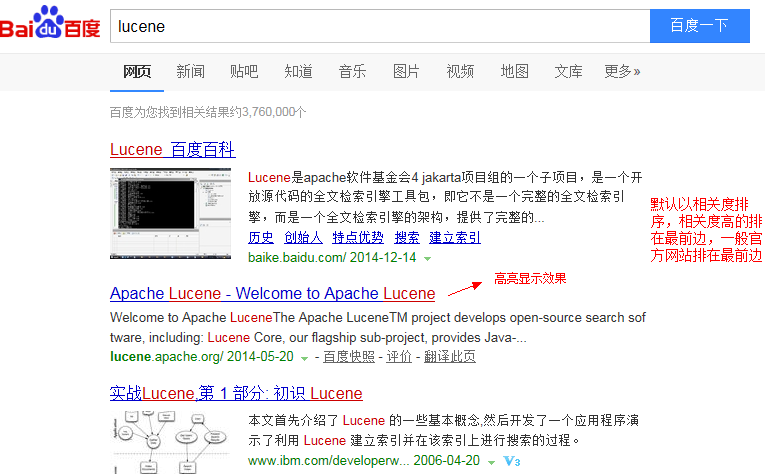Open the 创始人 sublink

tap(303, 237)
